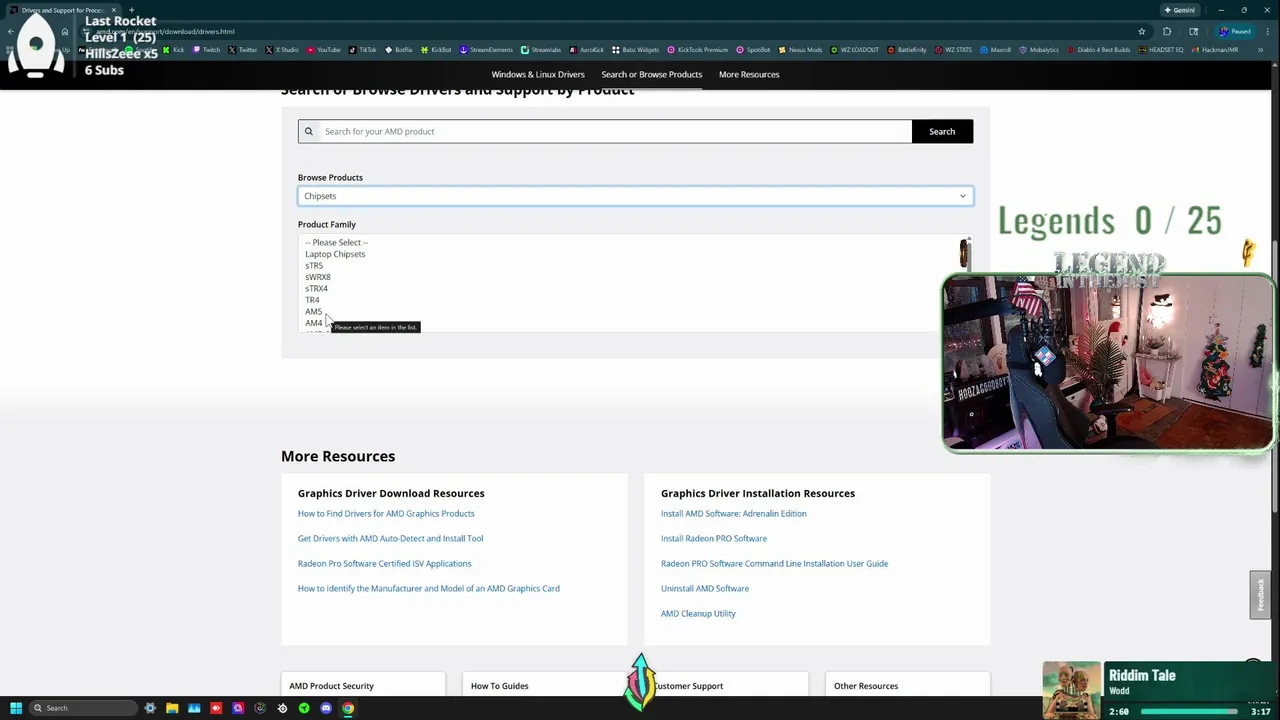Screen dimensions: 1280x720
Task: Open the Twitter bookmark
Action: pos(242,50)
